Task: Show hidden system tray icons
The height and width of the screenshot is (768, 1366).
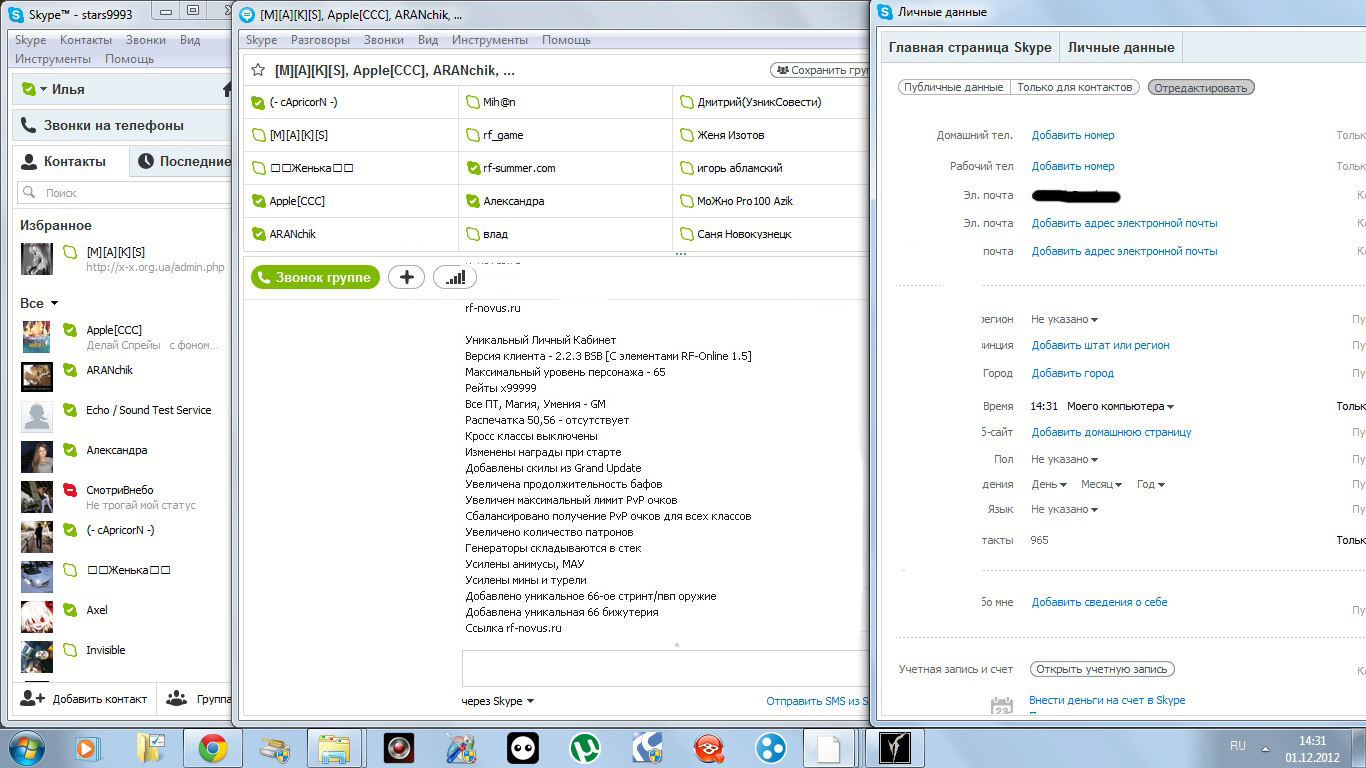Action: 1265,747
